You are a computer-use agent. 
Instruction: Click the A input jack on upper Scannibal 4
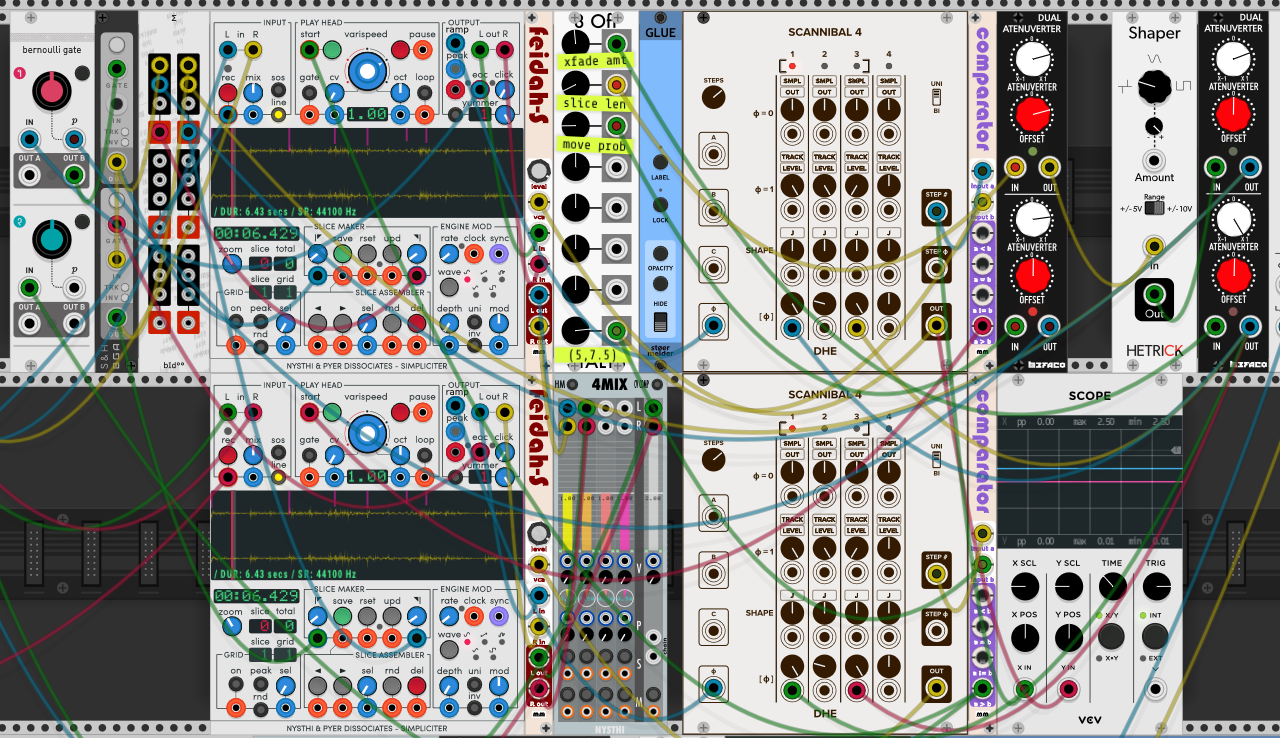(x=714, y=154)
